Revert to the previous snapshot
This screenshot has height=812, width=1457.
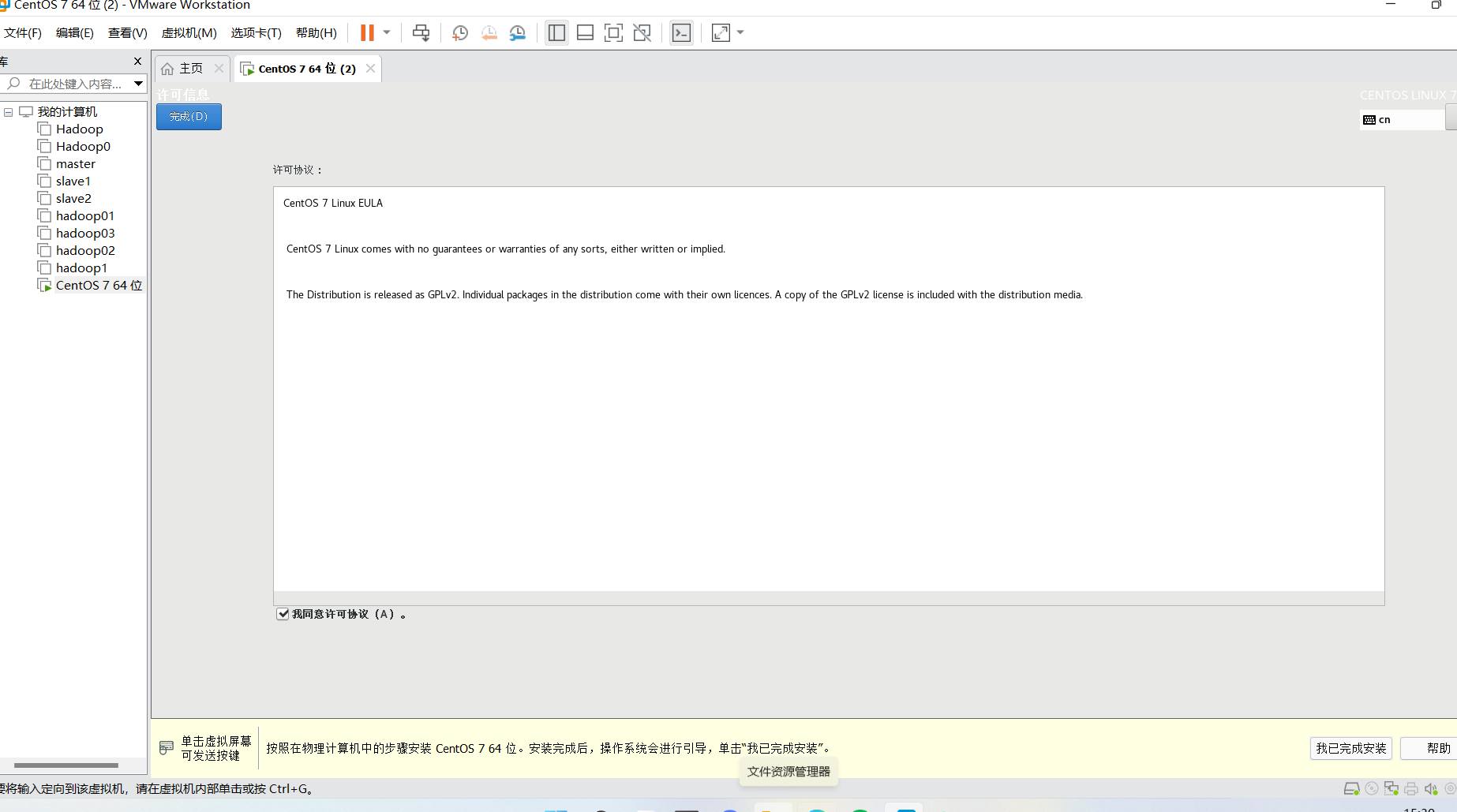point(489,32)
